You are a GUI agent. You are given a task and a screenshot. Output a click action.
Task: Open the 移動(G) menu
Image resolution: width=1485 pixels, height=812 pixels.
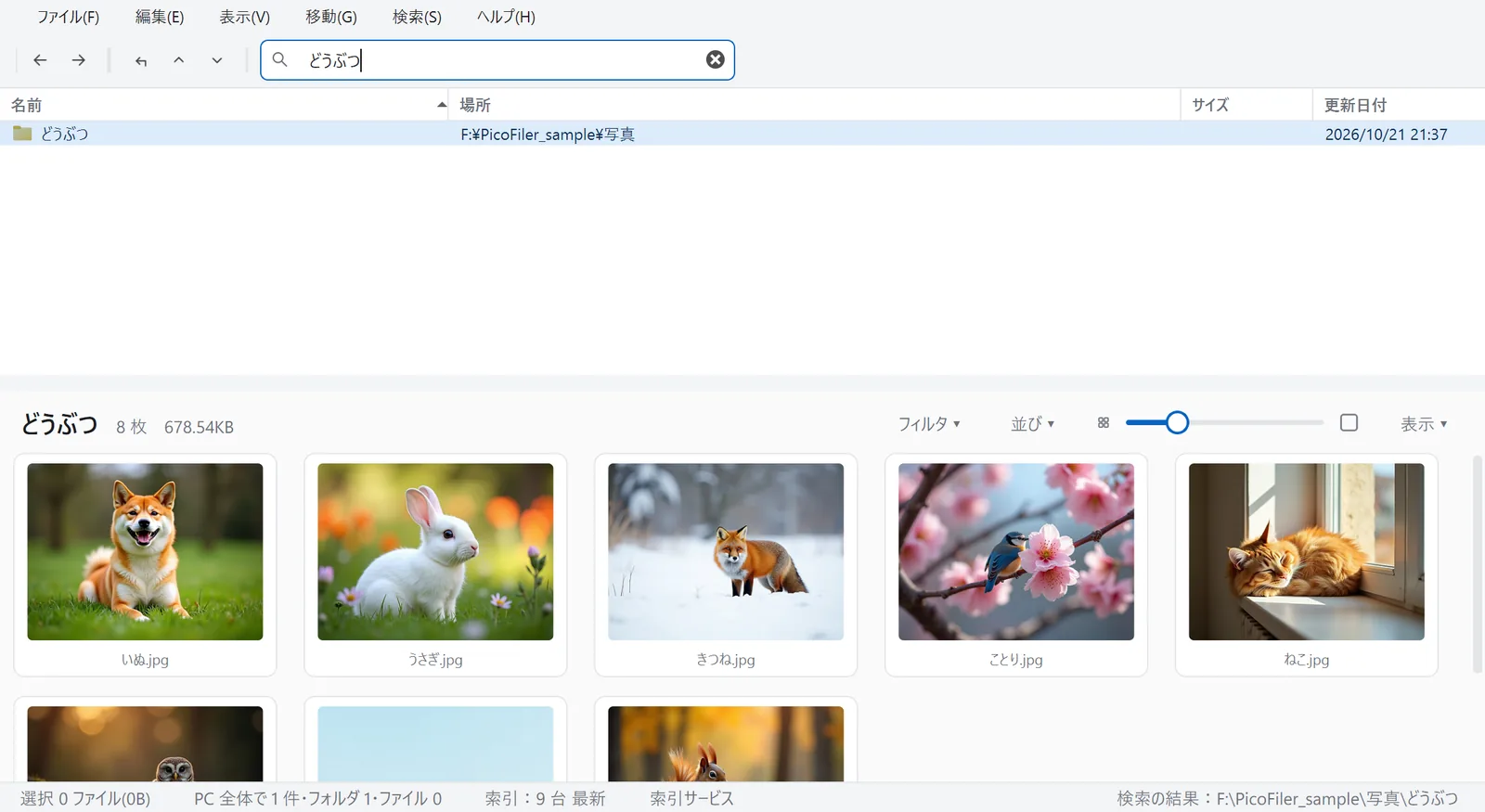(331, 17)
